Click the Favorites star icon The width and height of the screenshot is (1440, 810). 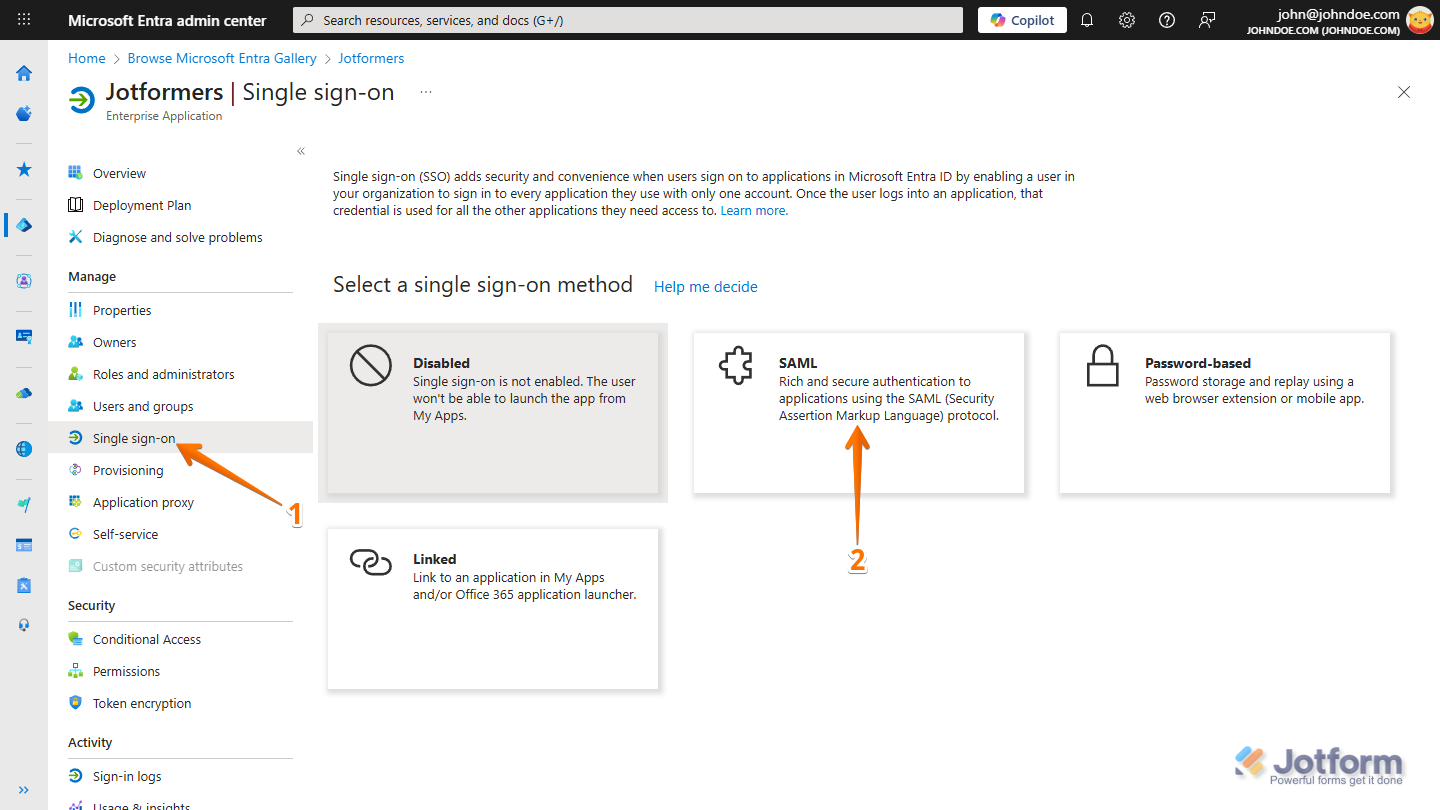pyautogui.click(x=24, y=170)
